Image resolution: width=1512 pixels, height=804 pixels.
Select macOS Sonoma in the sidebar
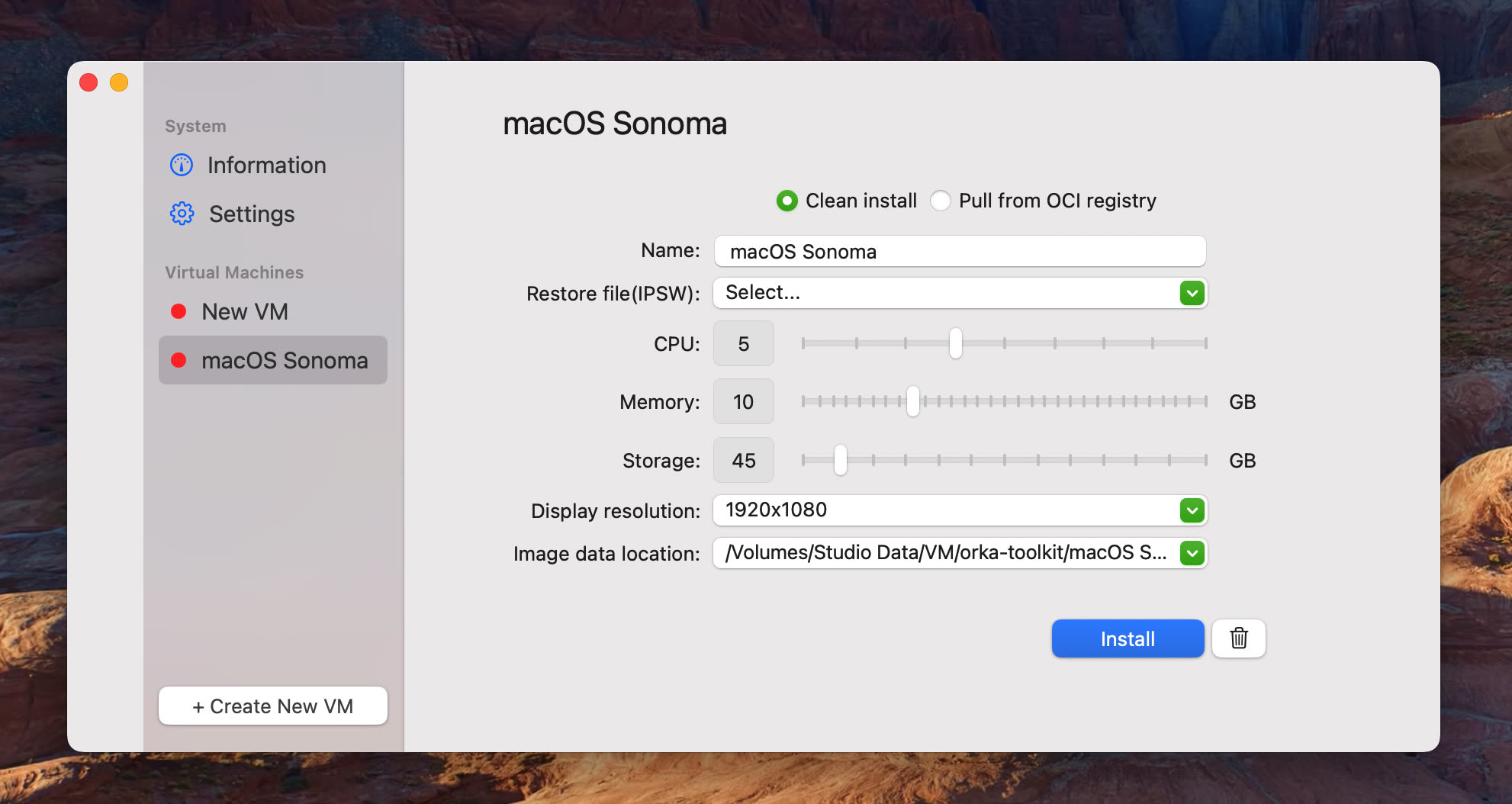(x=284, y=359)
